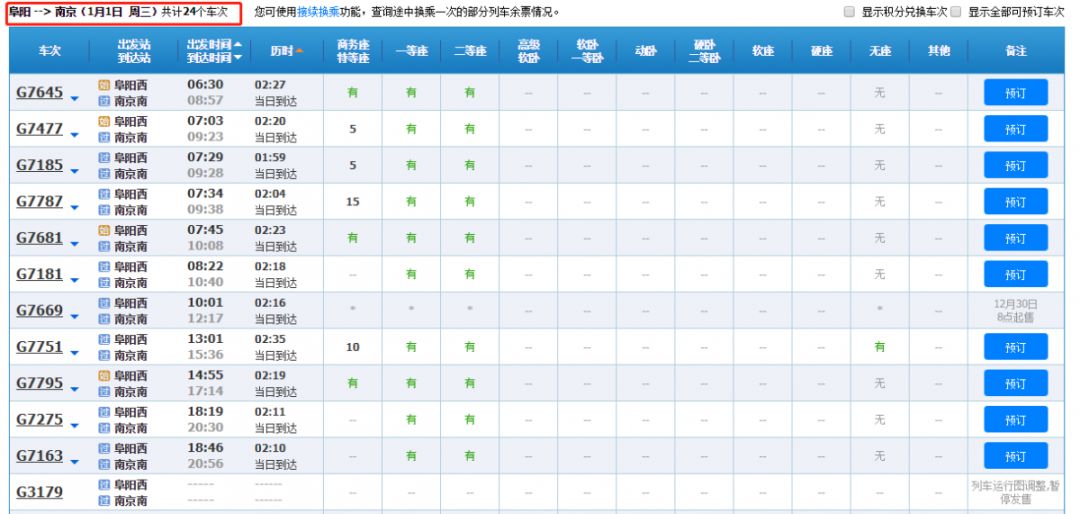Click duration 01:59 of G7185

pyautogui.click(x=270, y=158)
